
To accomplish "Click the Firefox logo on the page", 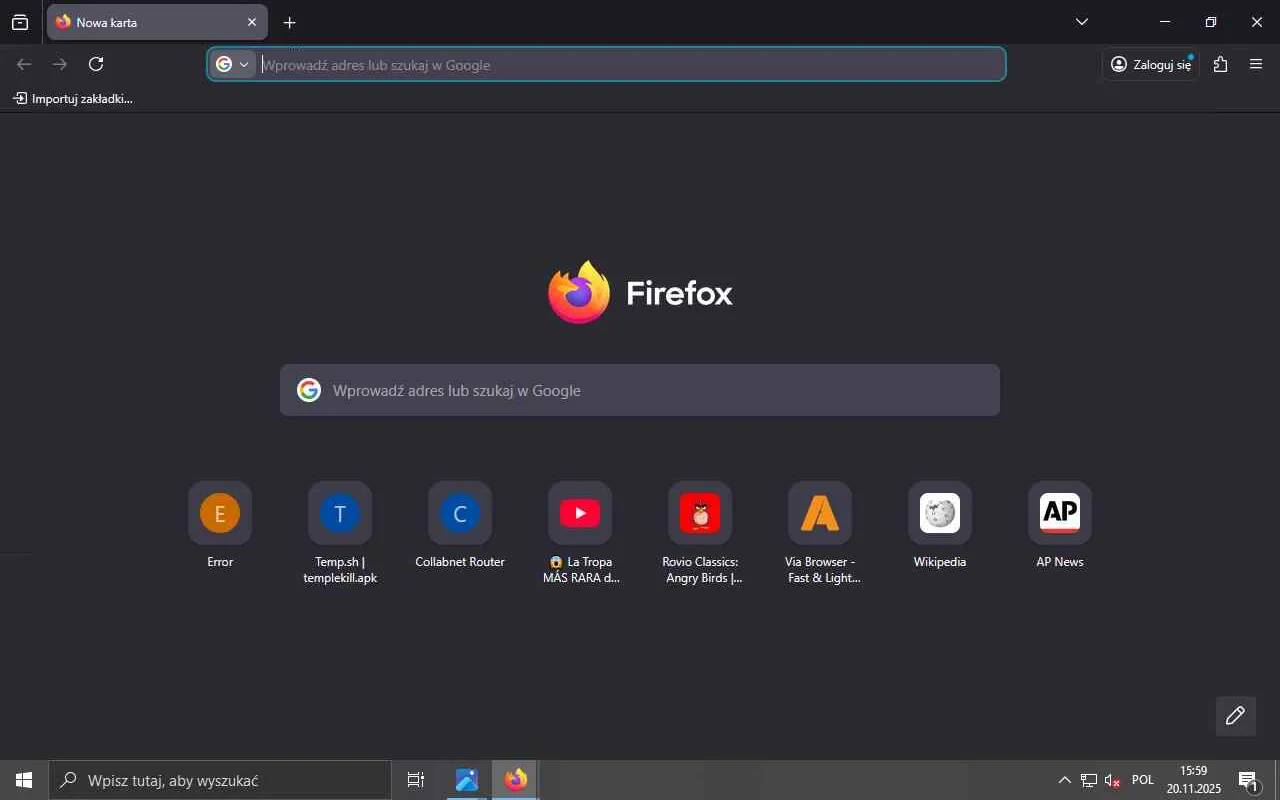I will pos(640,292).
